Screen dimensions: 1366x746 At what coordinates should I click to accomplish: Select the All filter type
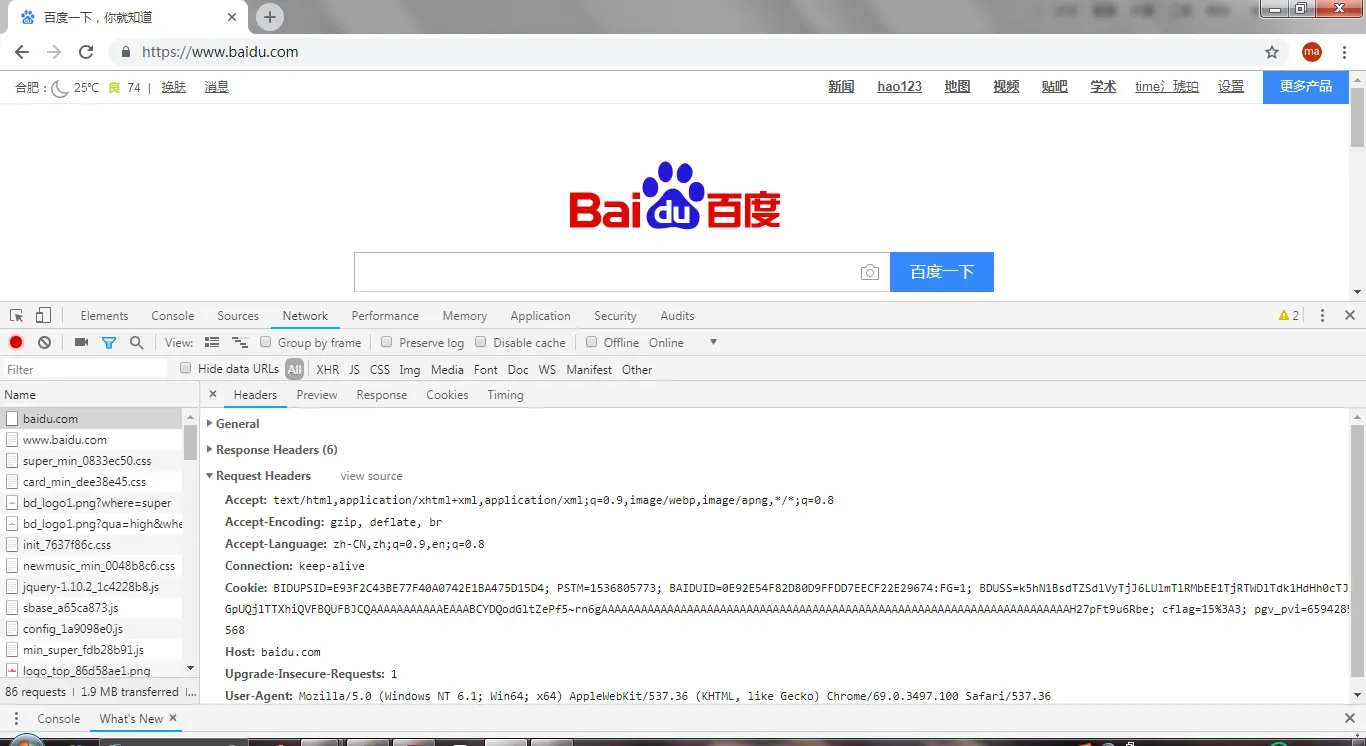click(x=294, y=369)
